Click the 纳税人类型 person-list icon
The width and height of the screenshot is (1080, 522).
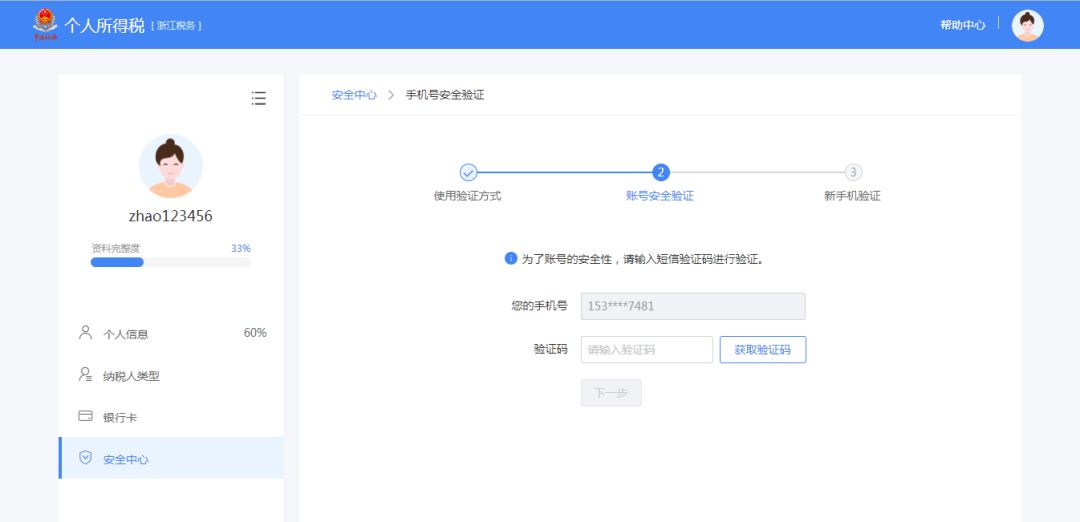(85, 375)
